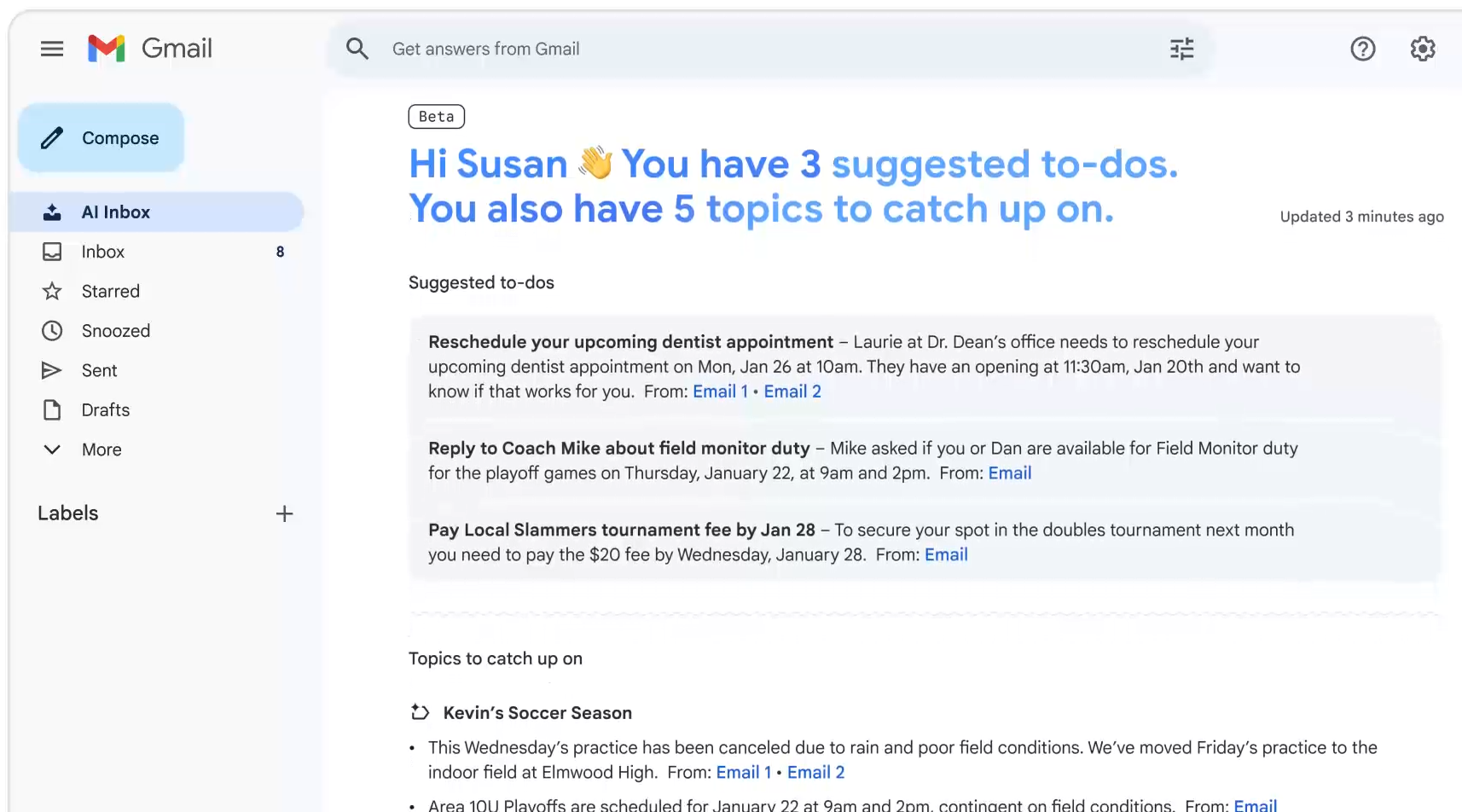Open the Sent folder

tap(99, 370)
